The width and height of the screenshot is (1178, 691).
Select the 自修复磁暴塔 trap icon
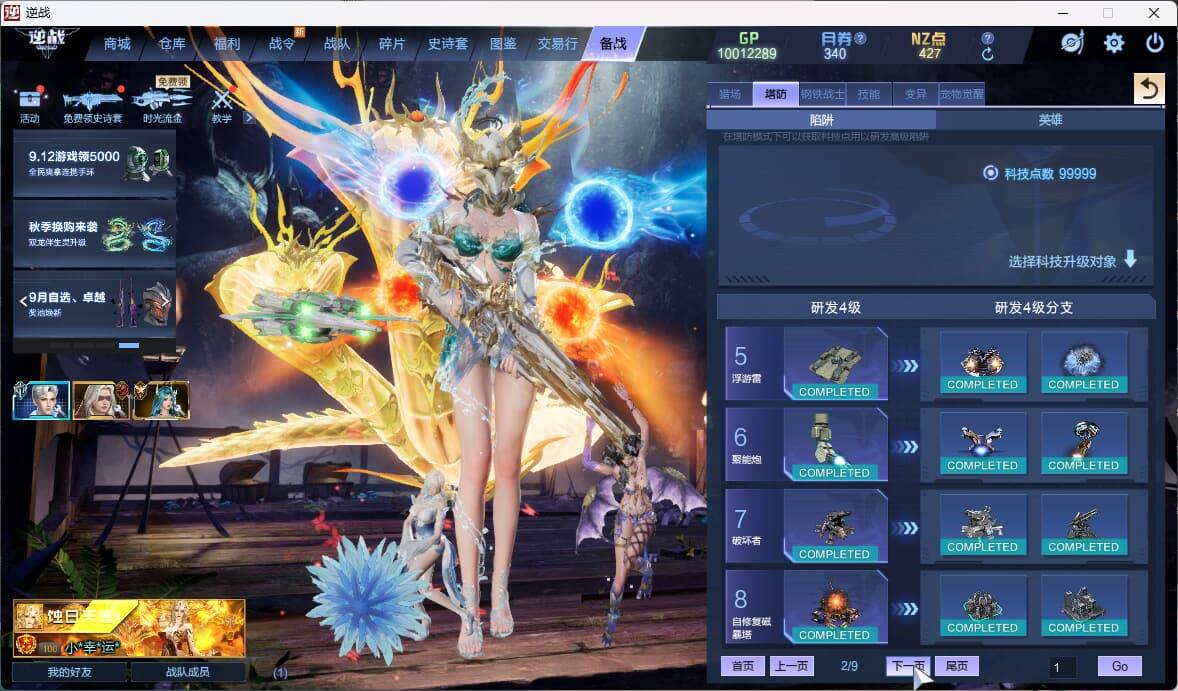point(835,607)
